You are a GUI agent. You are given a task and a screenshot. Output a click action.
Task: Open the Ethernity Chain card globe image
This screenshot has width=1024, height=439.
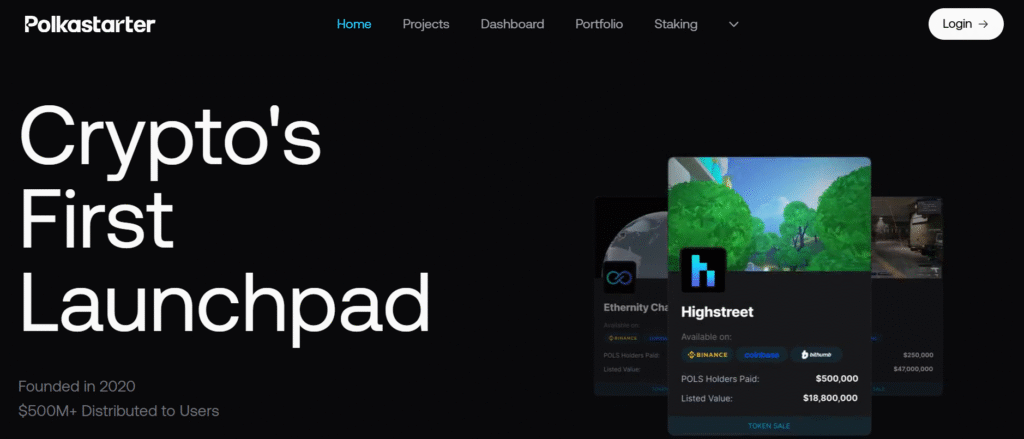[x=631, y=237]
